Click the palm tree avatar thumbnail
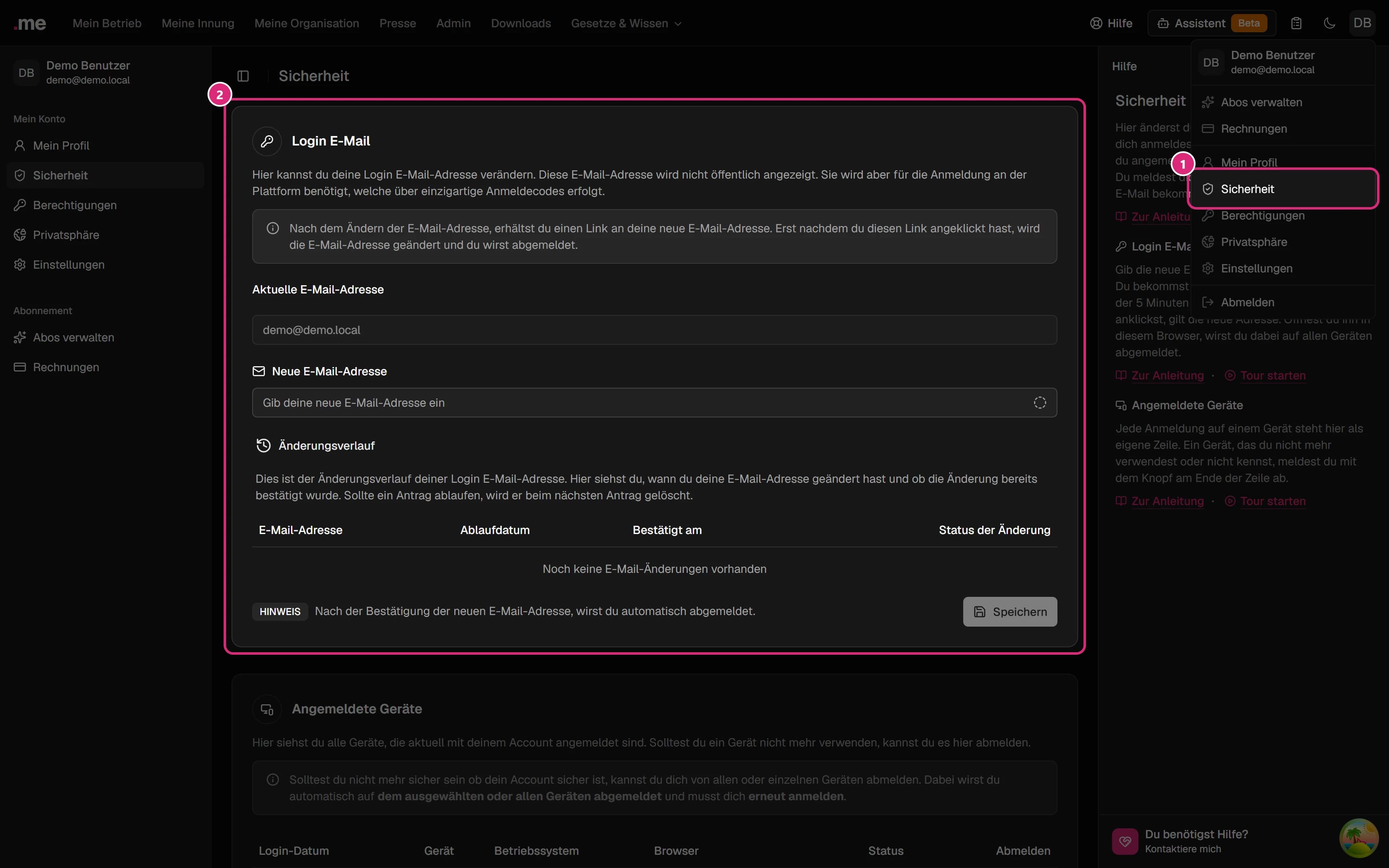The width and height of the screenshot is (1389, 868). tap(1358, 838)
